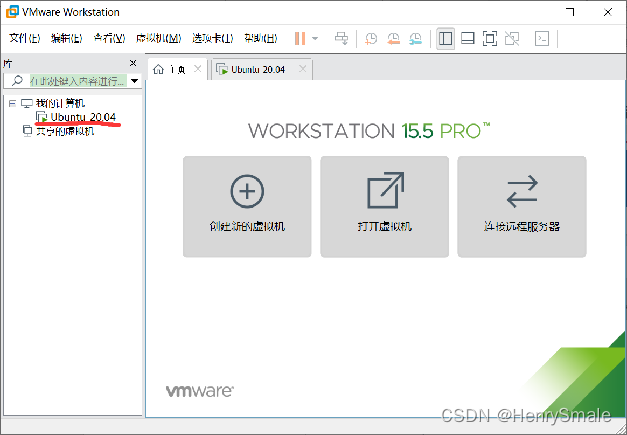
Task: Toggle the library sidebar view icon
Action: click(x=445, y=38)
